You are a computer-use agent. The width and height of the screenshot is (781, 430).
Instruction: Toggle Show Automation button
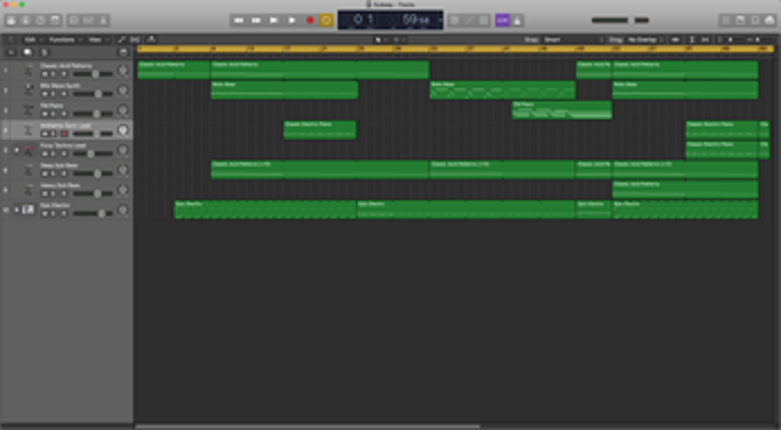tap(121, 40)
